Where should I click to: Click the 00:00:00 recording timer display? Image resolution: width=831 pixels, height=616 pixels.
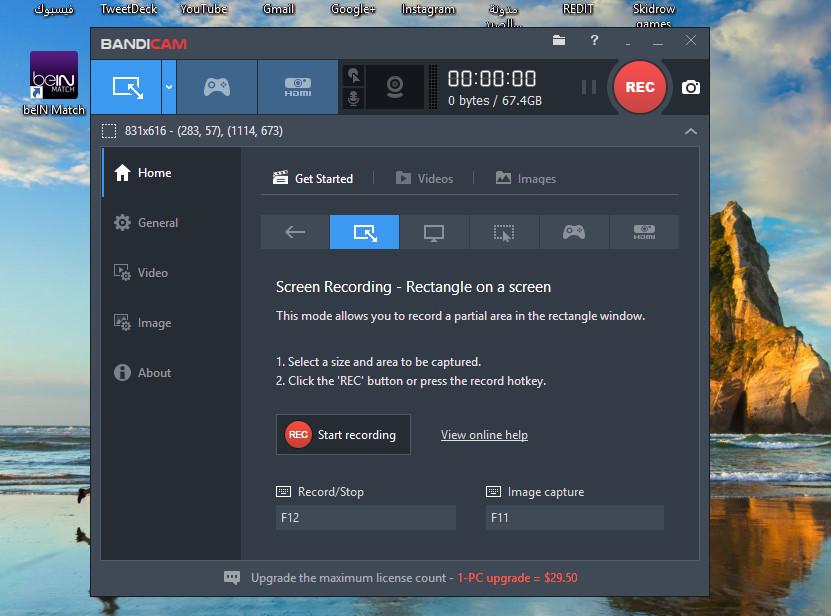[x=492, y=78]
